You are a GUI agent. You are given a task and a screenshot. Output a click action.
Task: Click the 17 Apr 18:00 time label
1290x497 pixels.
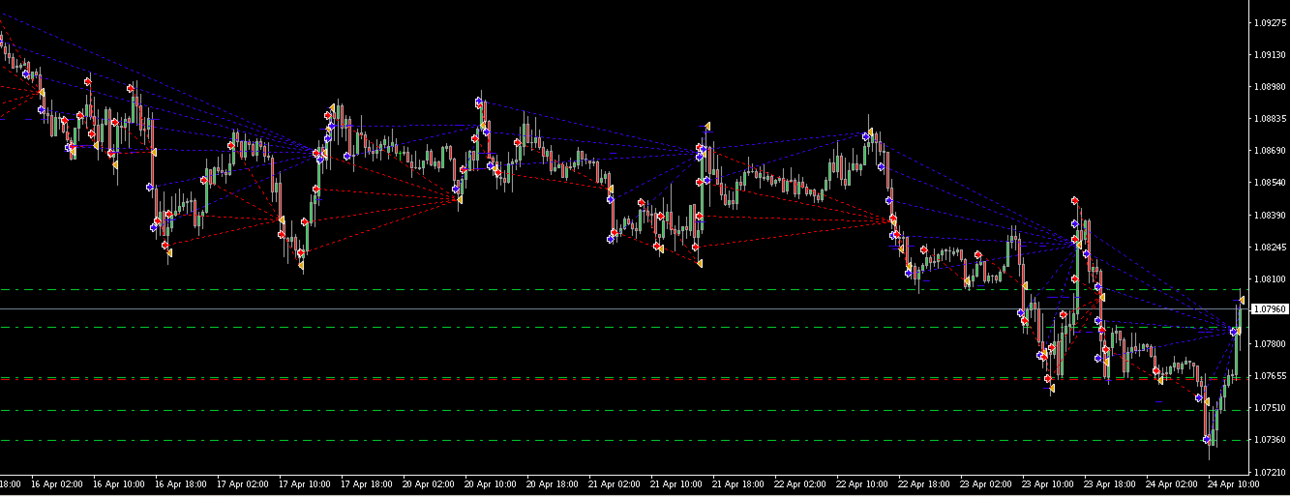pyautogui.click(x=367, y=484)
